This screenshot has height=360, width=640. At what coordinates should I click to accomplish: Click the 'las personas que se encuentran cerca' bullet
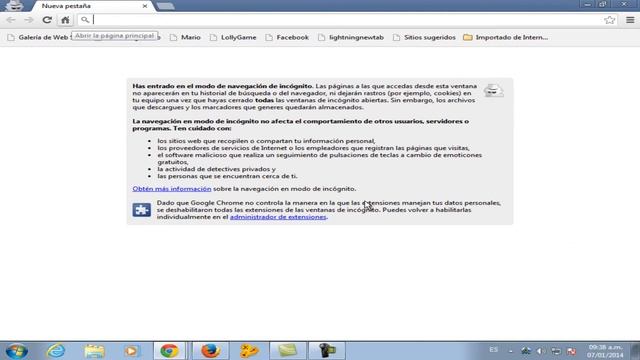(x=227, y=176)
